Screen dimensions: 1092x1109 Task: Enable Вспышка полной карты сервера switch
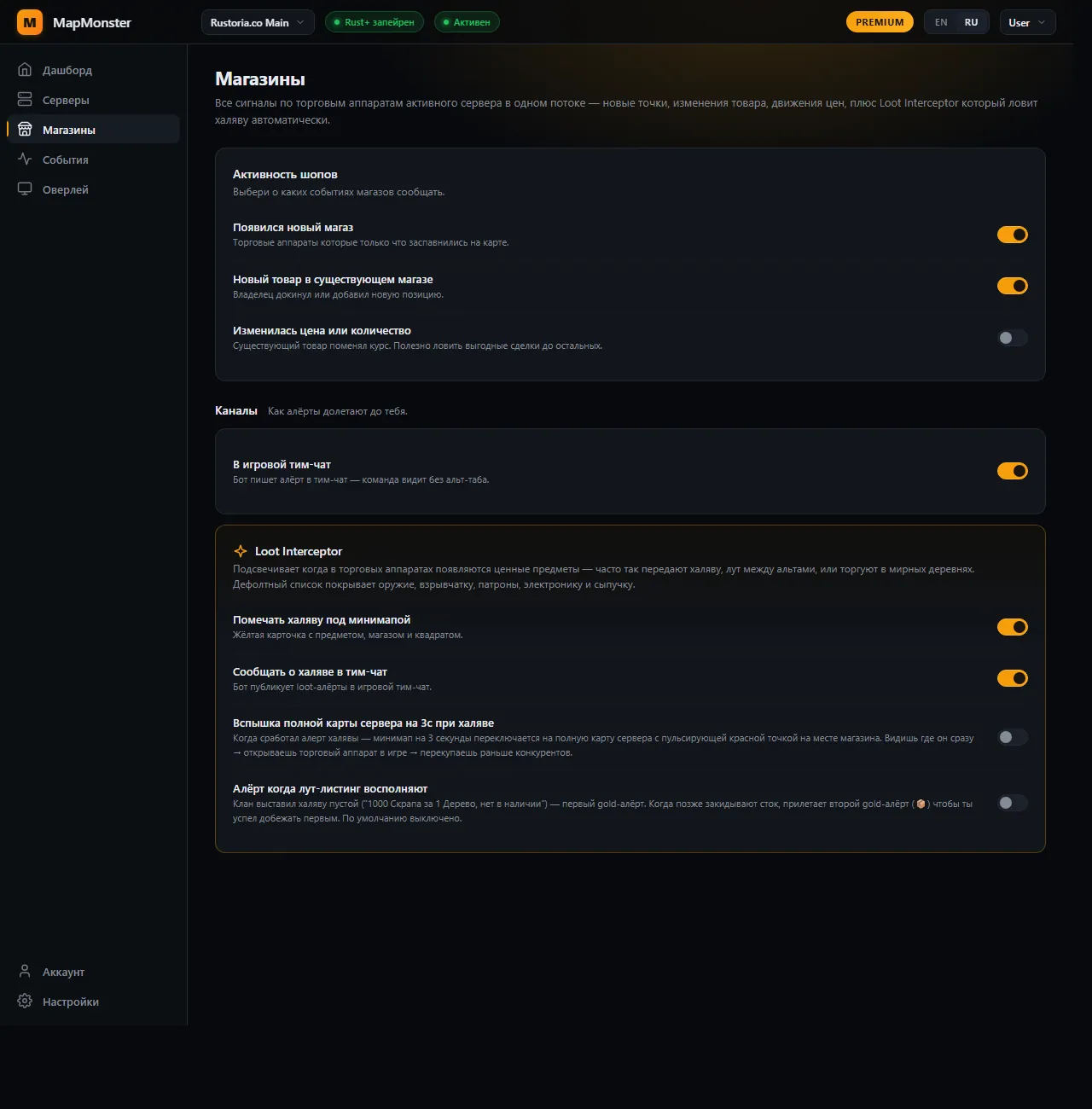click(x=1013, y=737)
